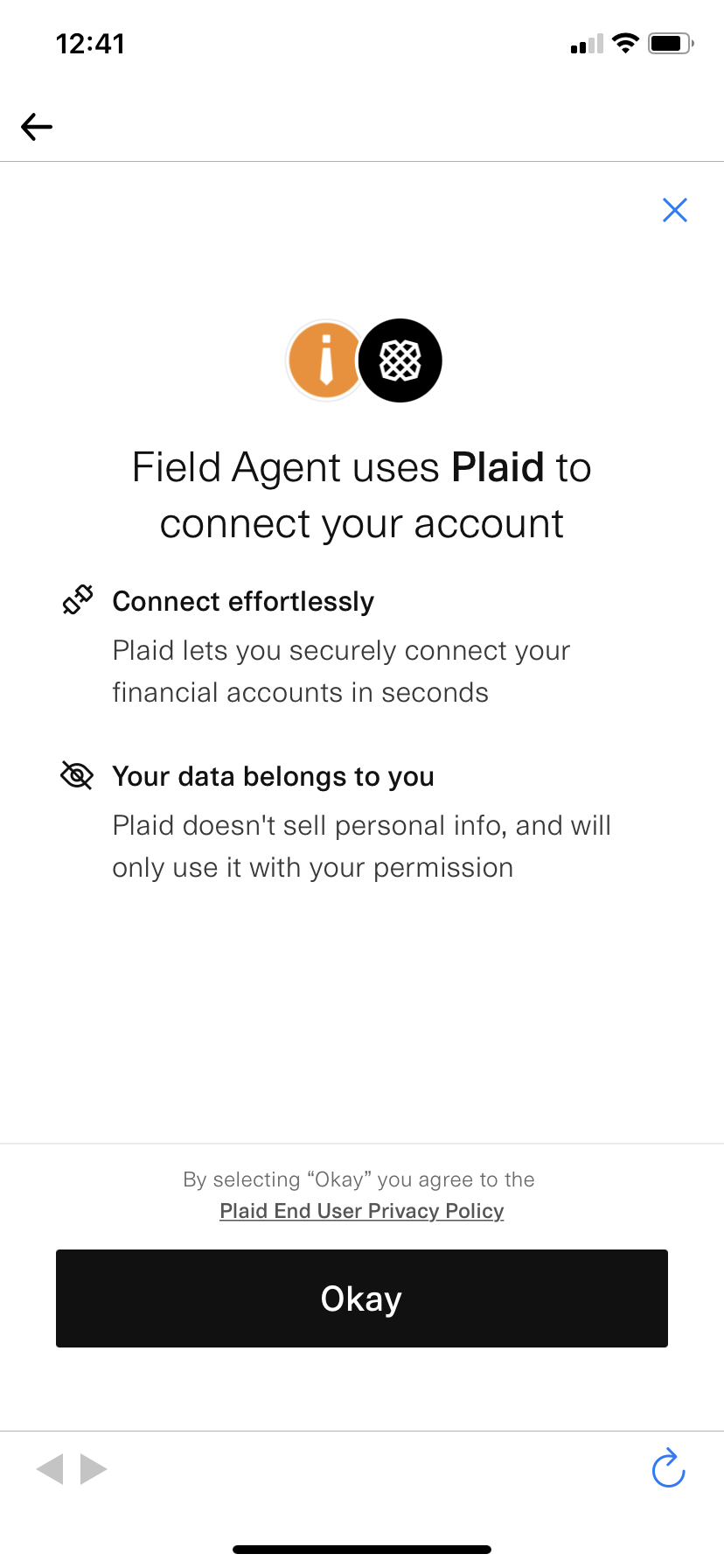This screenshot has height=1568, width=724.
Task: Open the Plaid End User Privacy Policy
Action: pyautogui.click(x=362, y=1211)
